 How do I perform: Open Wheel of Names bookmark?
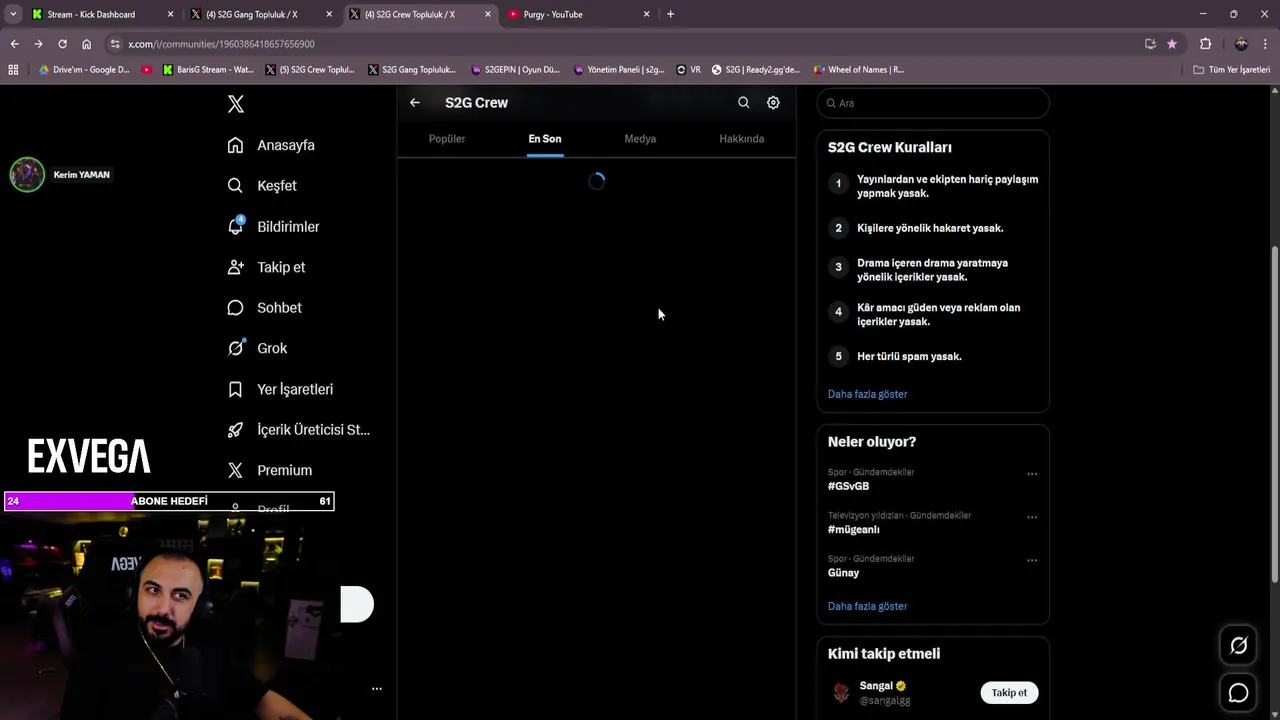(x=858, y=70)
